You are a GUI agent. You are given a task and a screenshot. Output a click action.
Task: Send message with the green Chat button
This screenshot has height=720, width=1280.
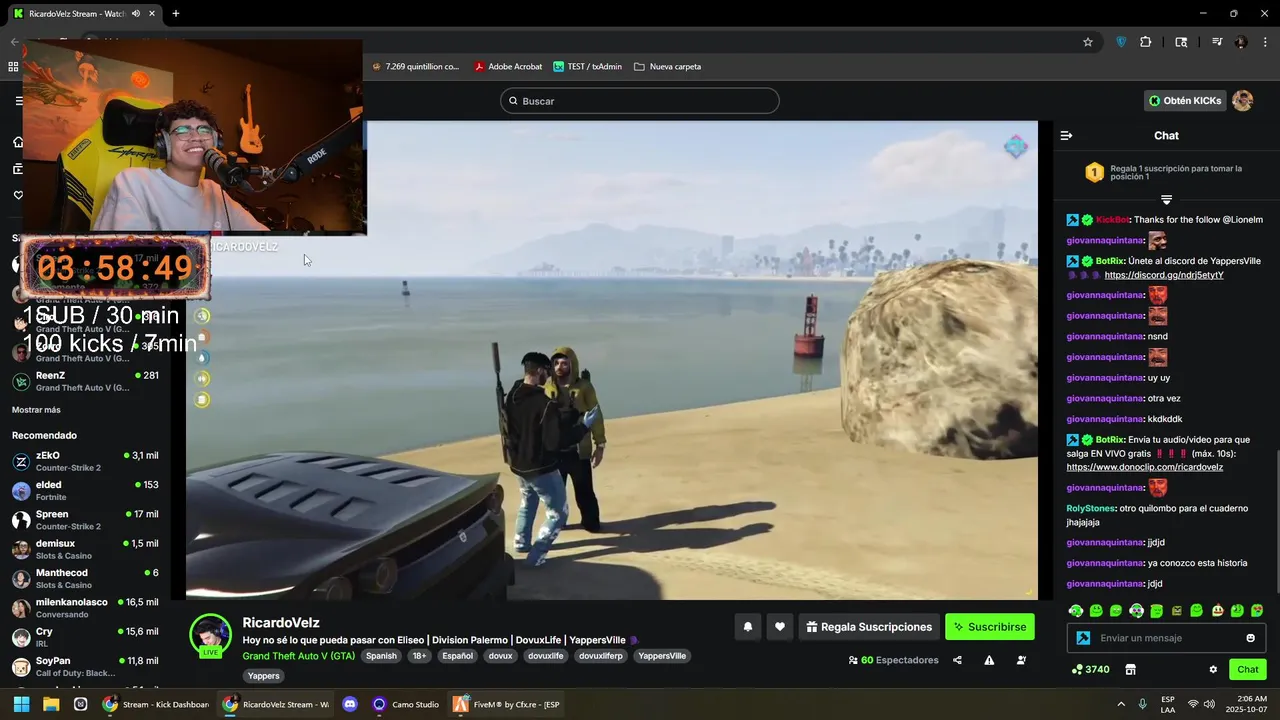(1248, 669)
